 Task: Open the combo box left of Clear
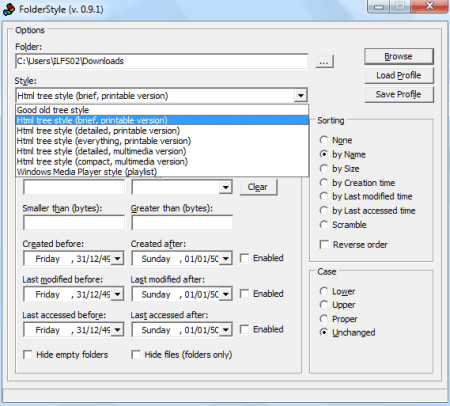click(x=226, y=187)
